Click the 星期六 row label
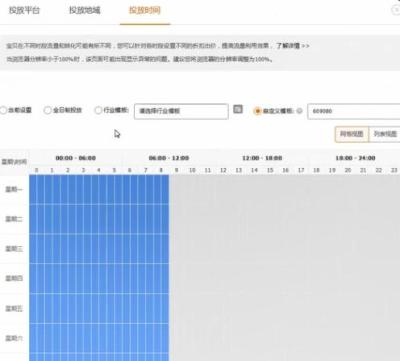Viewport: 400px width, 361px height. pyautogui.click(x=14, y=338)
